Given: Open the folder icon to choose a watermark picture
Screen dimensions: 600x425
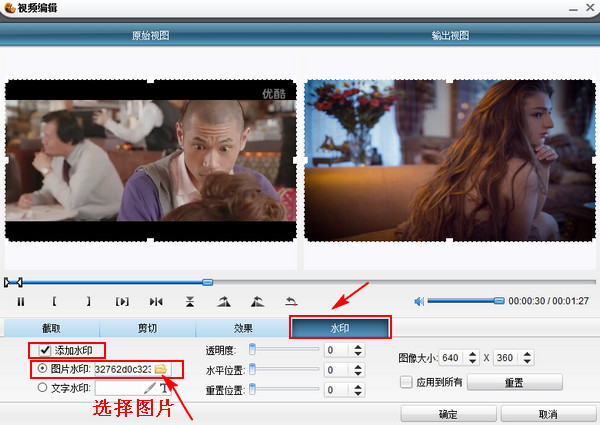Looking at the screenshot, I should click(161, 369).
